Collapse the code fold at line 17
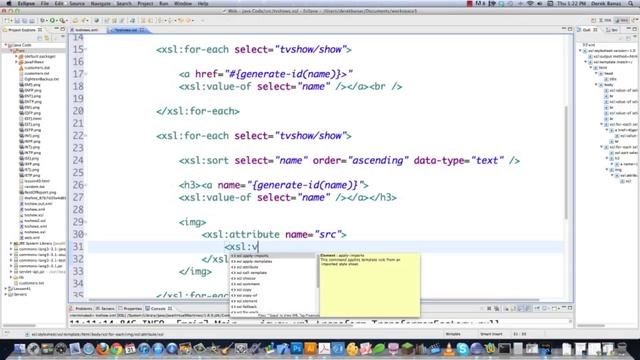Viewport: 640px width, 360px height. pyautogui.click(x=86, y=74)
